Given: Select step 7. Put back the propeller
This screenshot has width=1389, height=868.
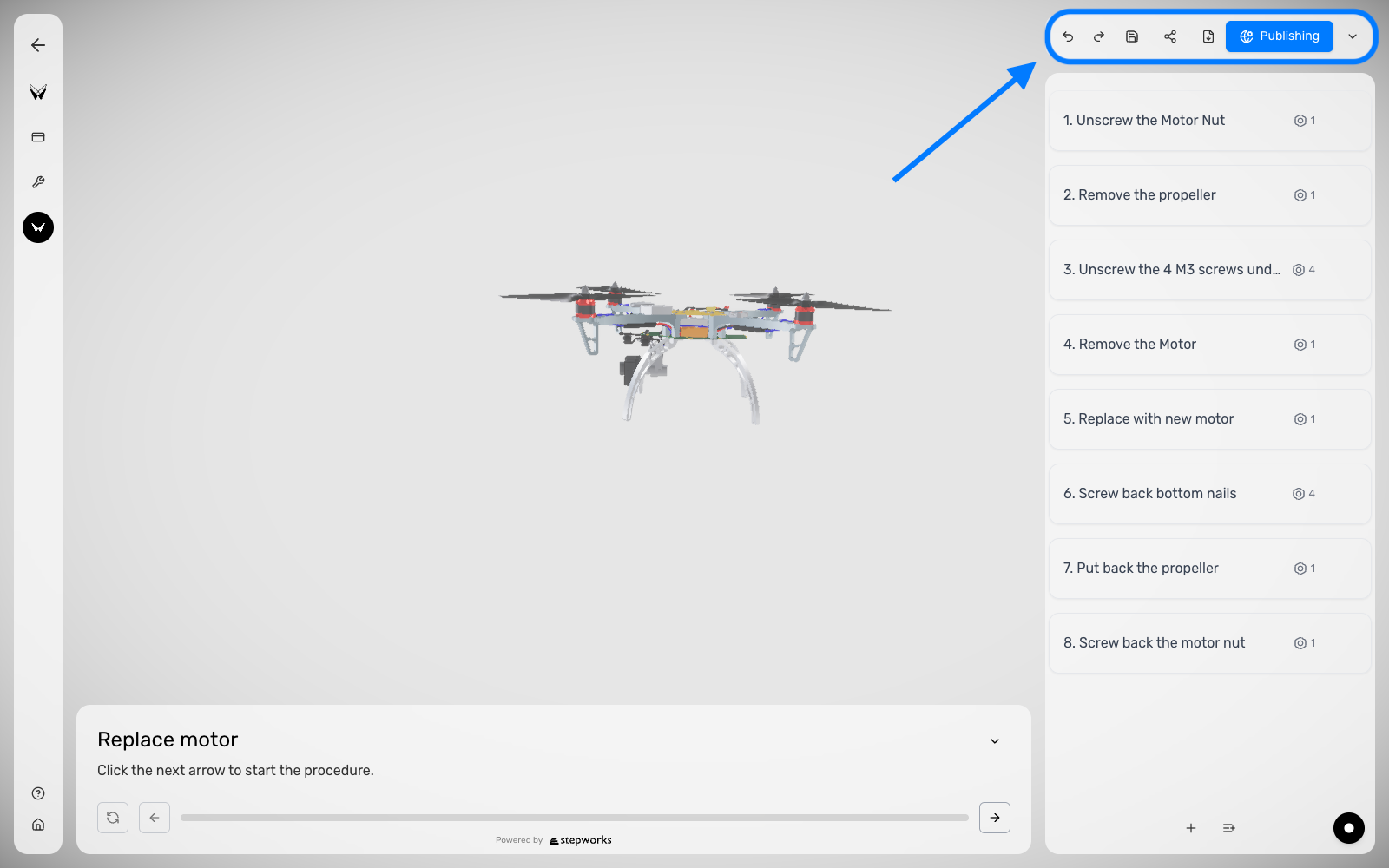Looking at the screenshot, I should (1210, 569).
